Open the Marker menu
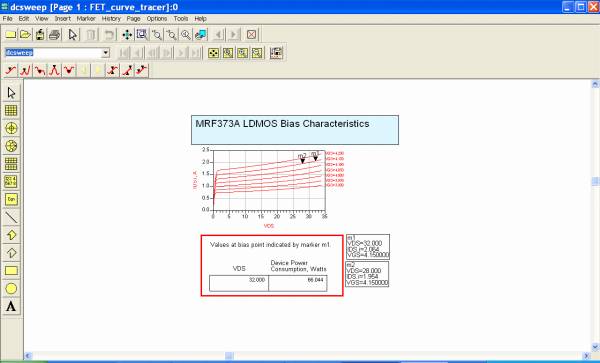Image resolution: width=600 pixels, height=363 pixels. click(x=86, y=18)
